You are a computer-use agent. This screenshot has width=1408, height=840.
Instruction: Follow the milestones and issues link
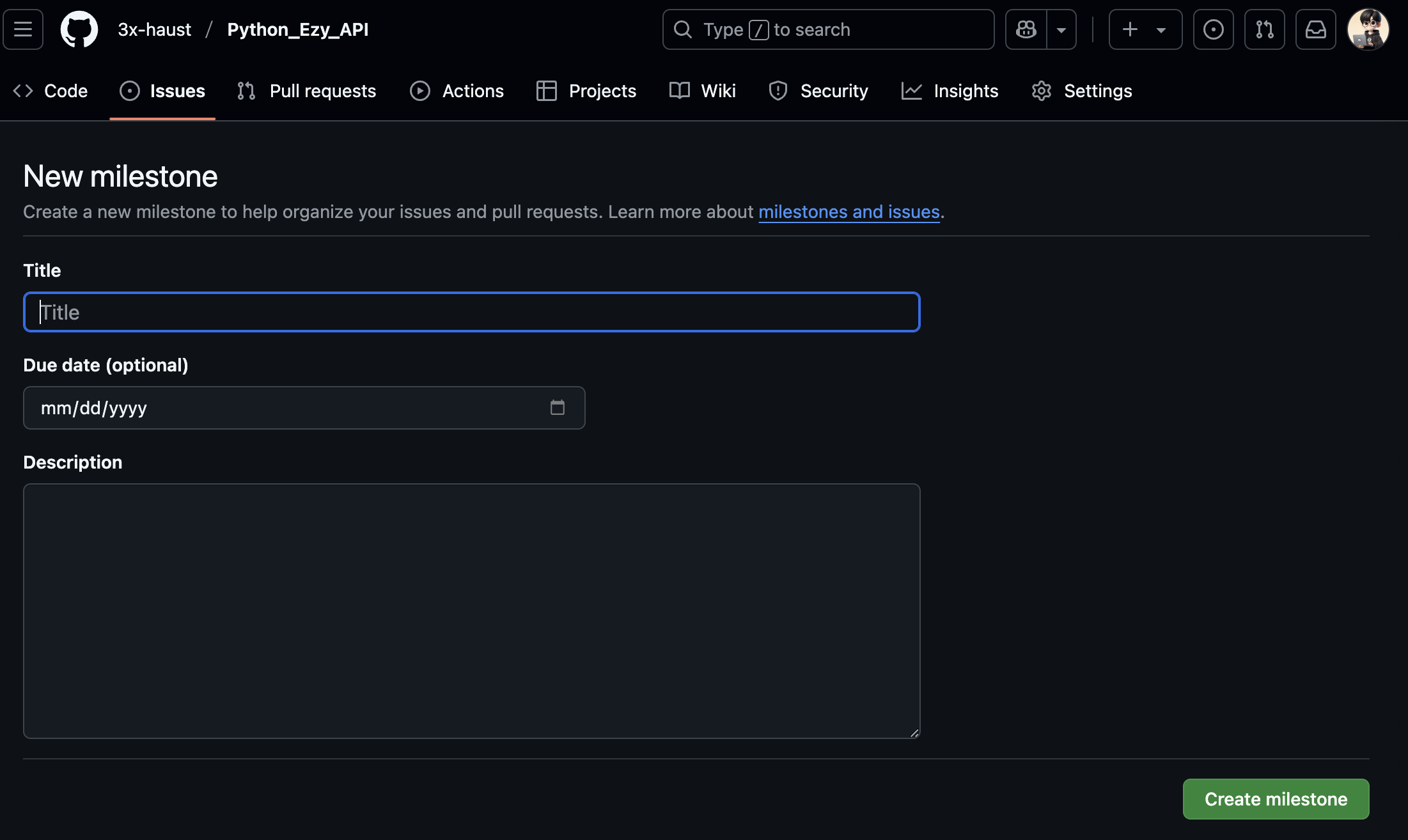click(849, 212)
